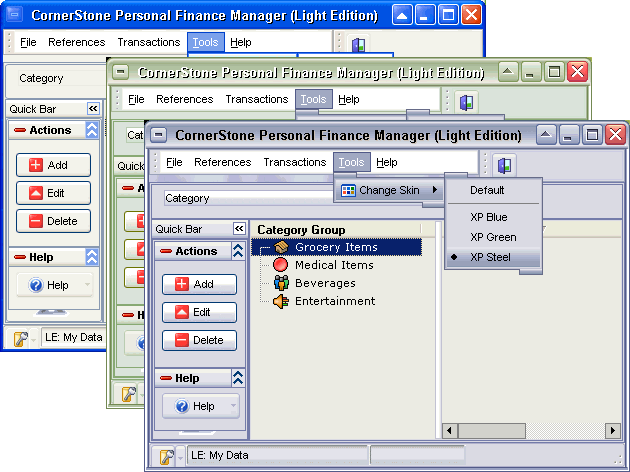630x472 pixels.
Task: Click 'LE: My Data' in steel window status bar
Action: point(220,455)
